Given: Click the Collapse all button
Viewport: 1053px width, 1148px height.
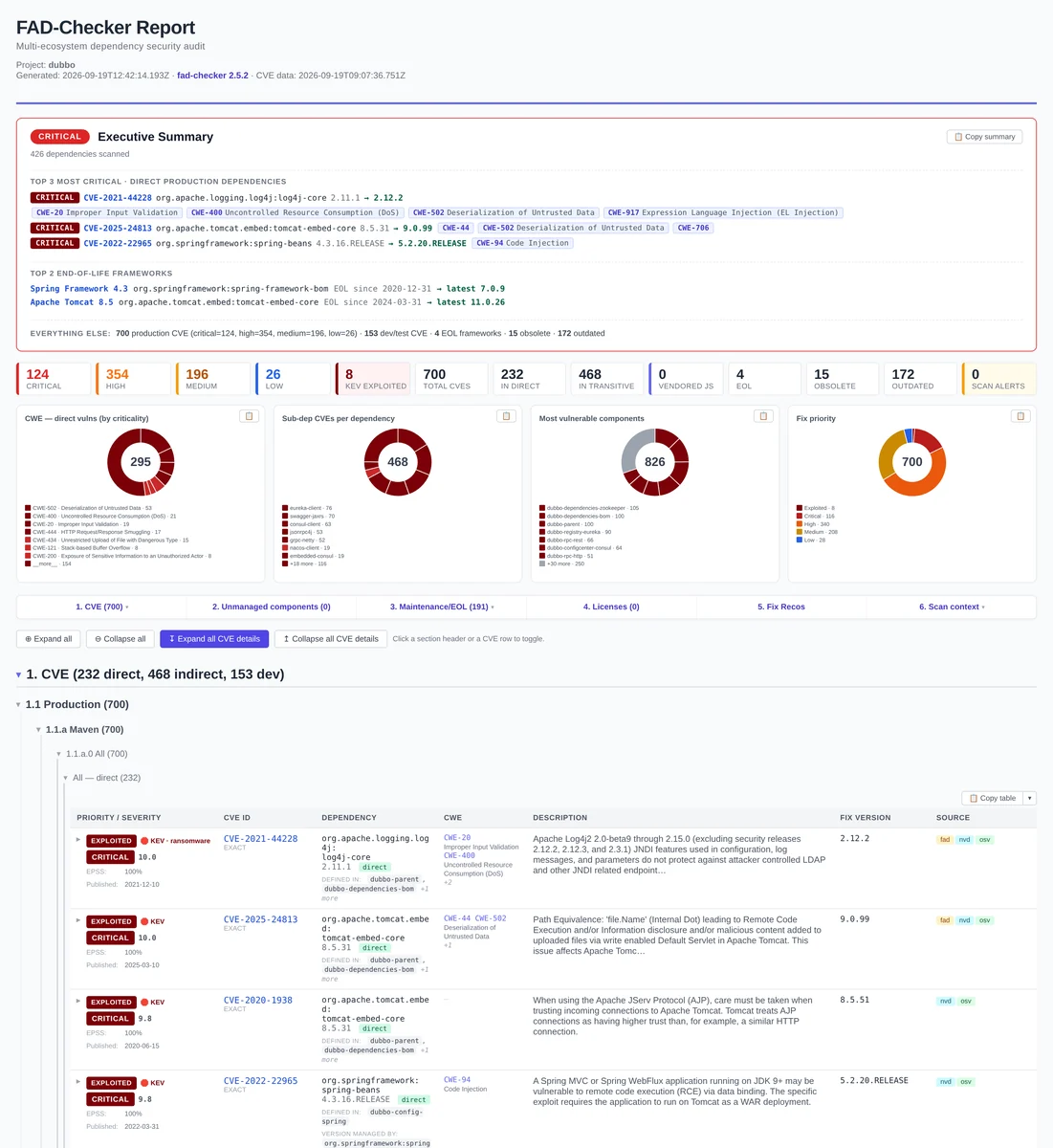Looking at the screenshot, I should click(120, 639).
